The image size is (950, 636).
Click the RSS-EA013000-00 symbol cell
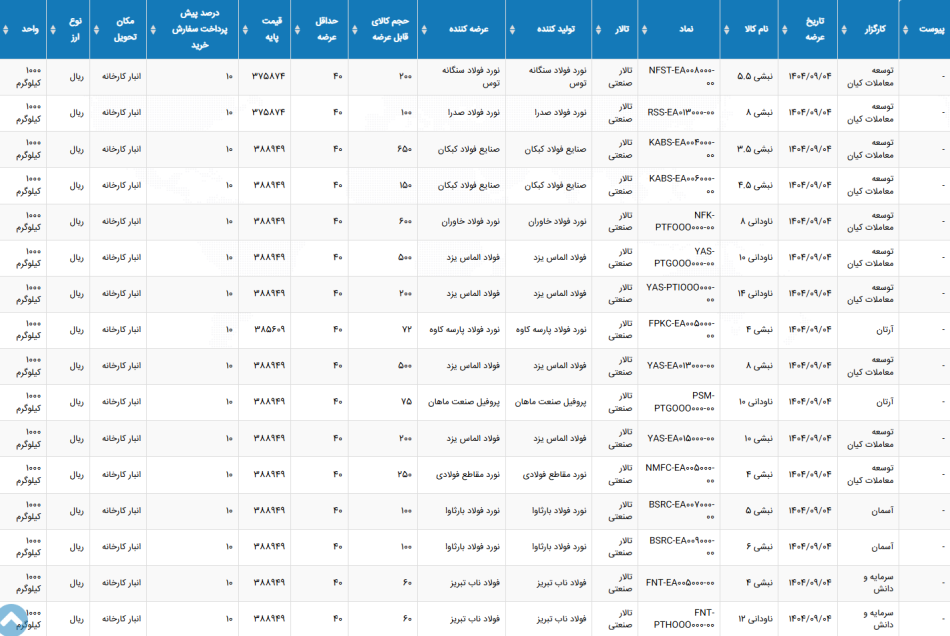point(681,112)
